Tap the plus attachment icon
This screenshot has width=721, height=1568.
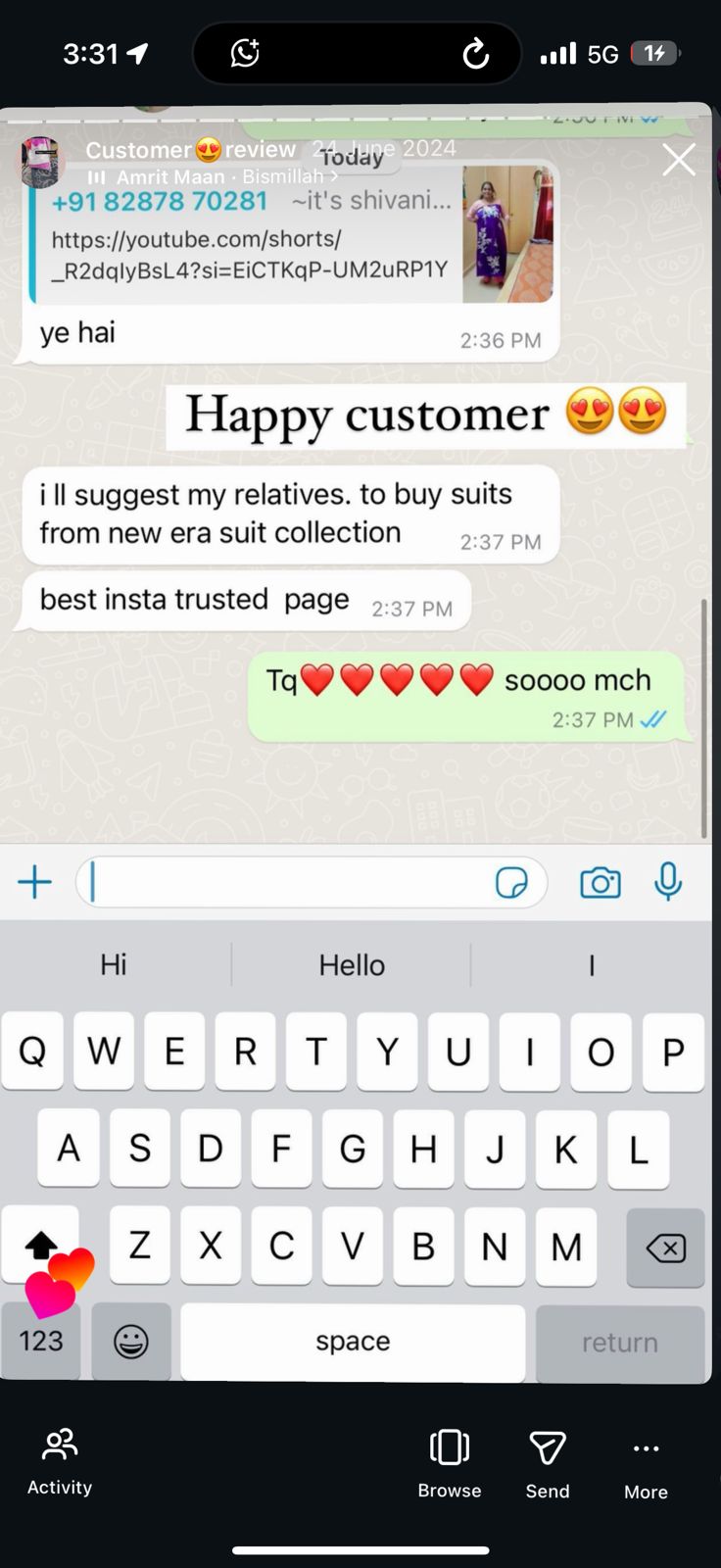click(x=34, y=881)
